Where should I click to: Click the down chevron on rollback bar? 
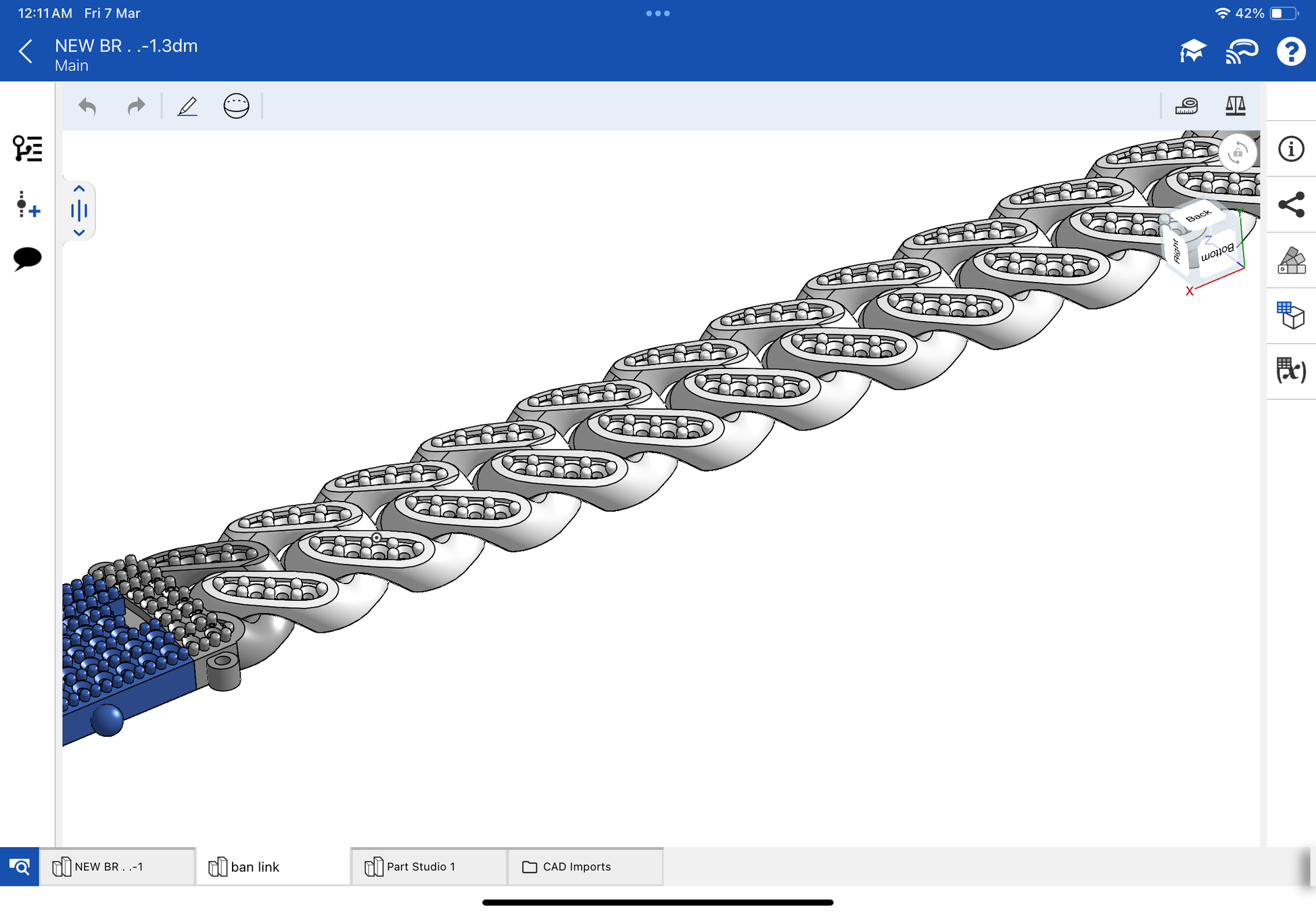[79, 233]
